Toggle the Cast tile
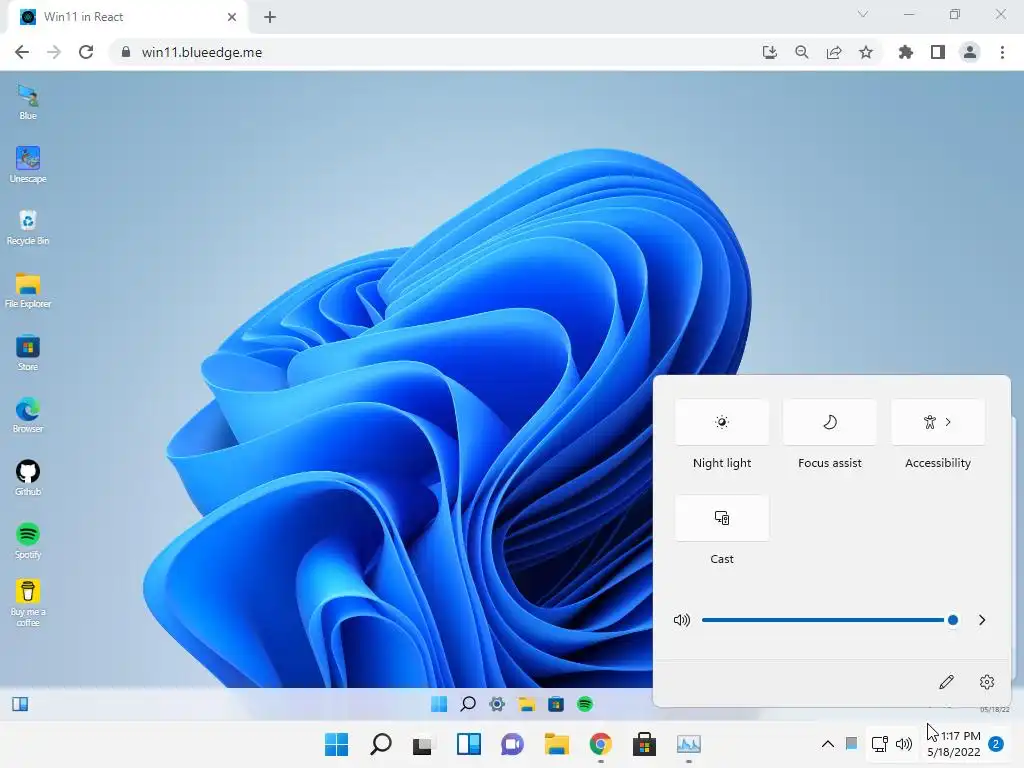The width and height of the screenshot is (1024, 768). (x=722, y=518)
